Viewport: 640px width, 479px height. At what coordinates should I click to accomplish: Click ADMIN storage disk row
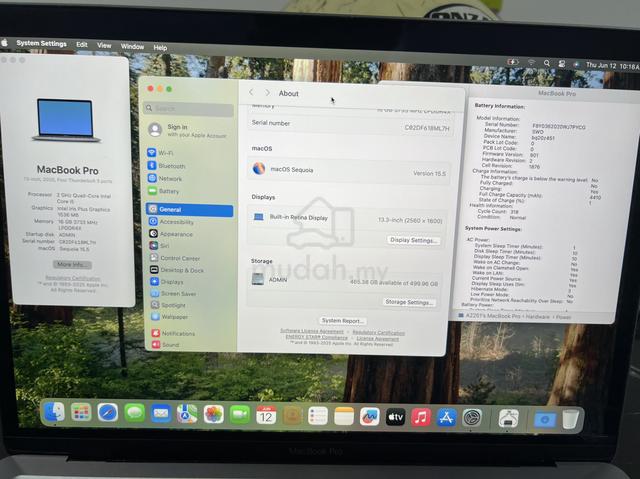click(345, 282)
